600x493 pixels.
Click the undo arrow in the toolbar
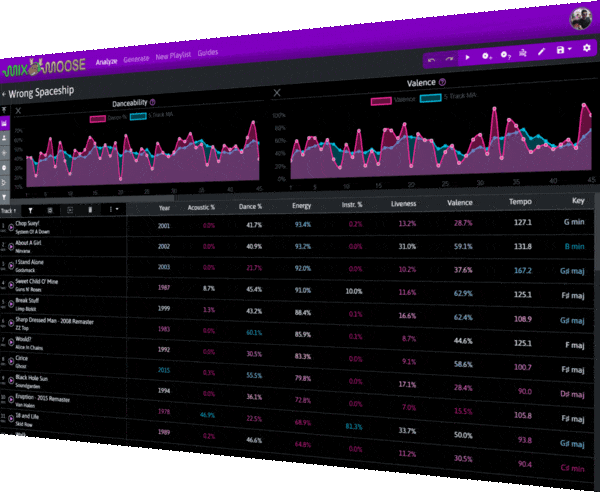coord(431,60)
